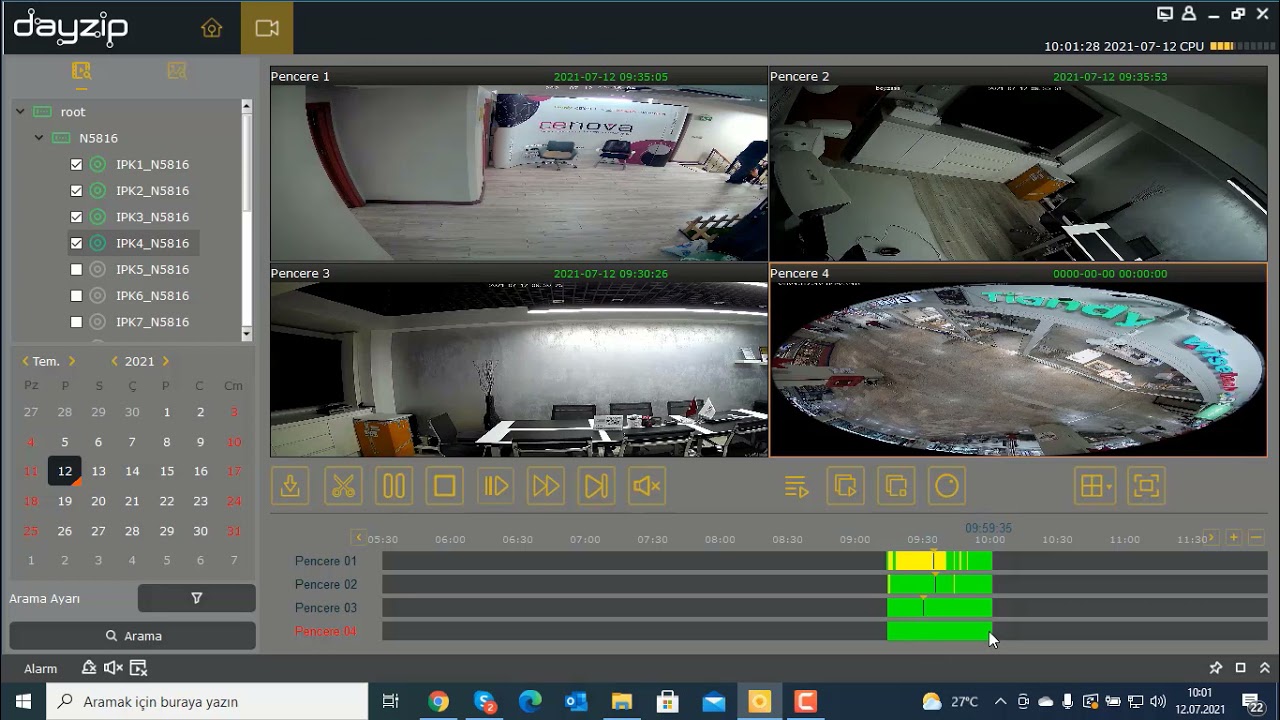
Task: Click the download recording icon
Action: tap(290, 487)
